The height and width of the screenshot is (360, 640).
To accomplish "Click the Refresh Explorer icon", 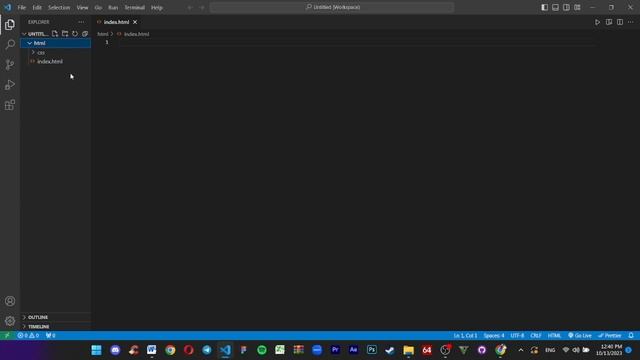I will point(75,34).
